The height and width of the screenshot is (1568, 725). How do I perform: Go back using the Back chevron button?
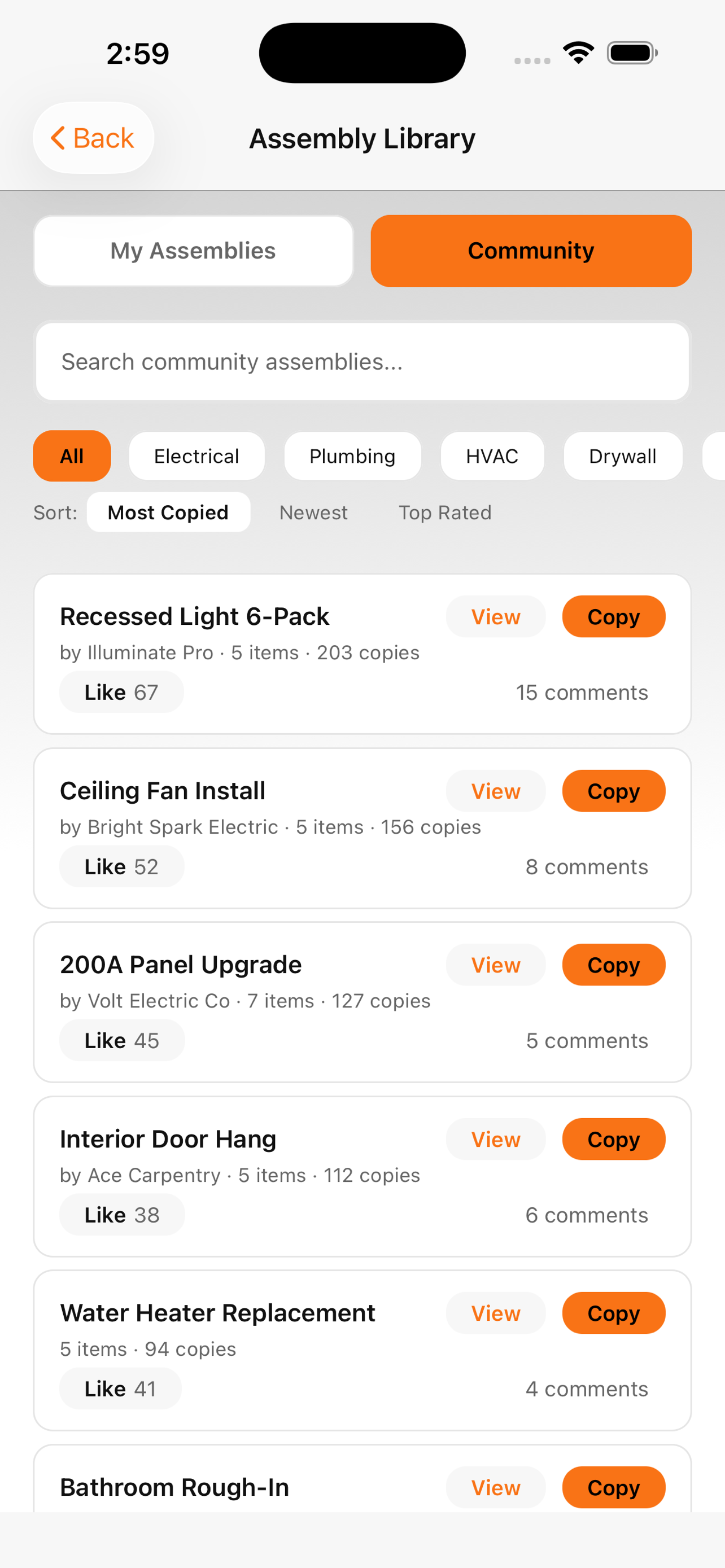93,138
